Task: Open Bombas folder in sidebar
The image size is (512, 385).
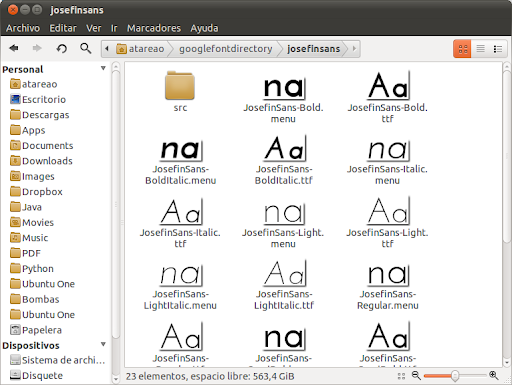Action: (34, 299)
